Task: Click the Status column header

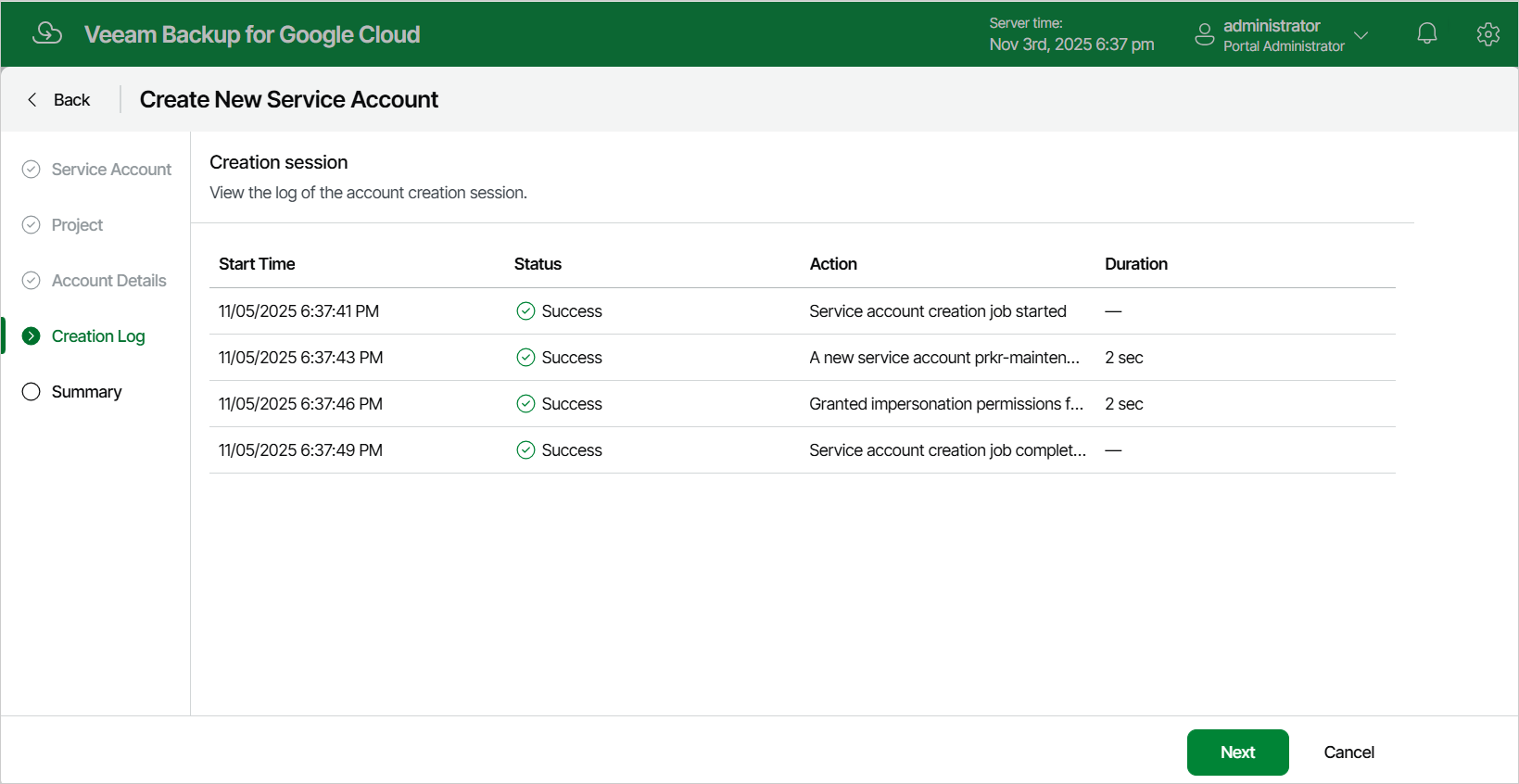Action: pyautogui.click(x=538, y=264)
